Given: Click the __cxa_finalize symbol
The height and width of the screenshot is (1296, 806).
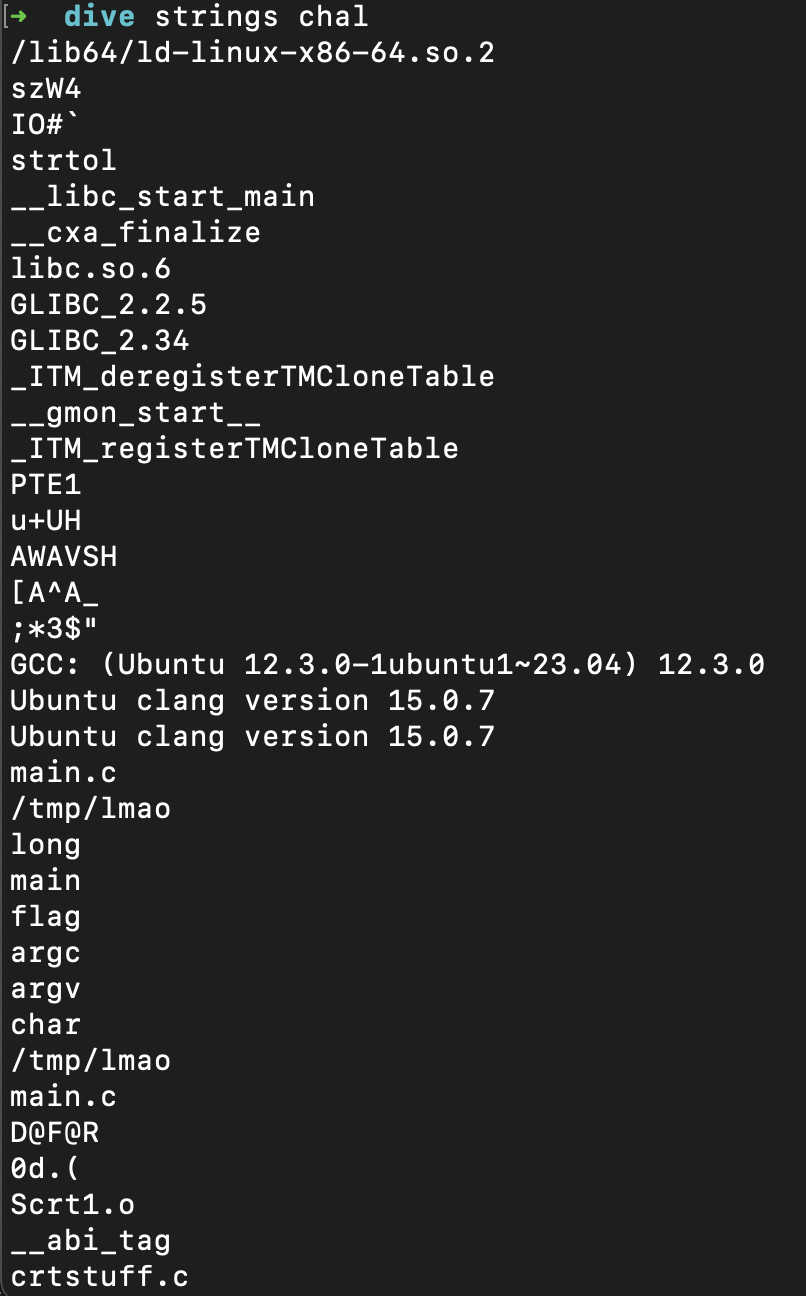Looking at the screenshot, I should pos(135,232).
